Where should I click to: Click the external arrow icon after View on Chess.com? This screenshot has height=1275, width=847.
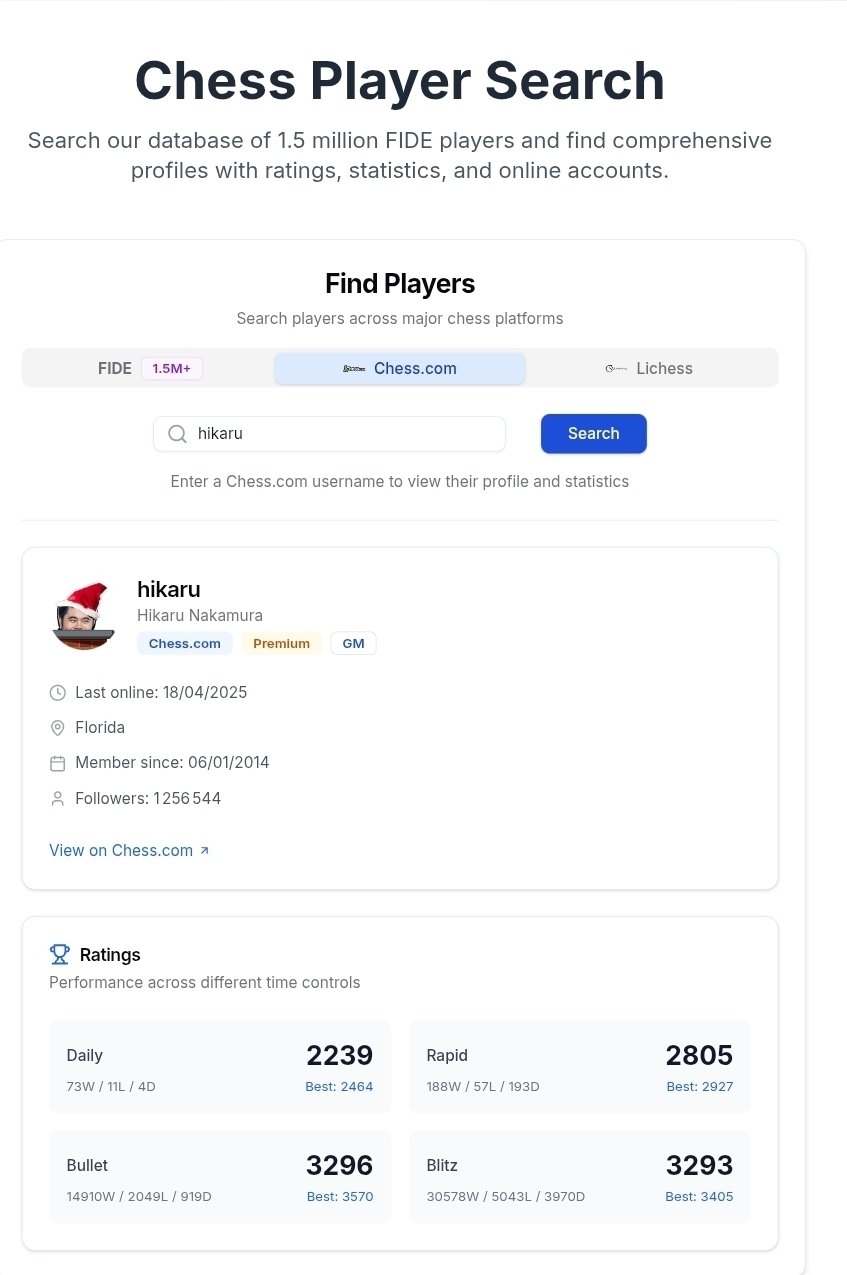click(204, 851)
